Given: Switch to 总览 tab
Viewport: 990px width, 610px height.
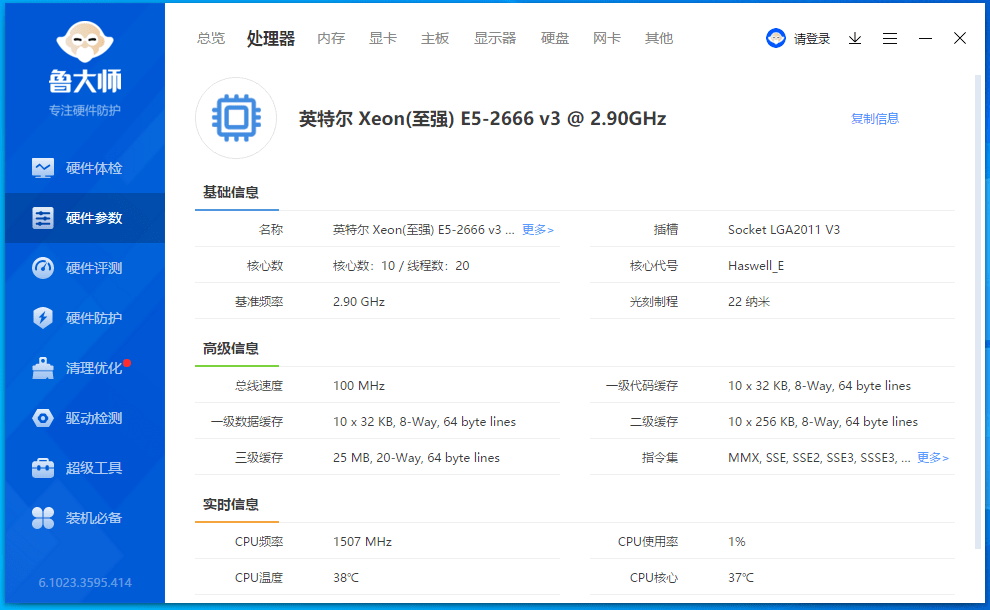Looking at the screenshot, I should [x=211, y=39].
